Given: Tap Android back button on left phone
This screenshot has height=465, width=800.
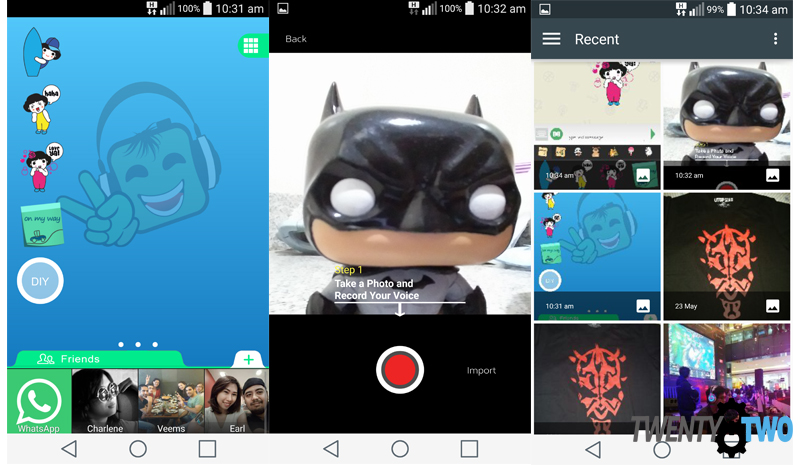Looking at the screenshot, I should pos(69,449).
